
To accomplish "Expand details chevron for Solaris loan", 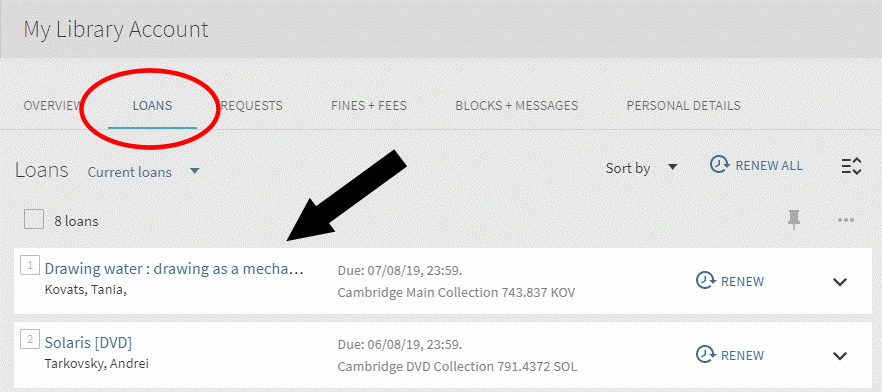I will pos(840,355).
